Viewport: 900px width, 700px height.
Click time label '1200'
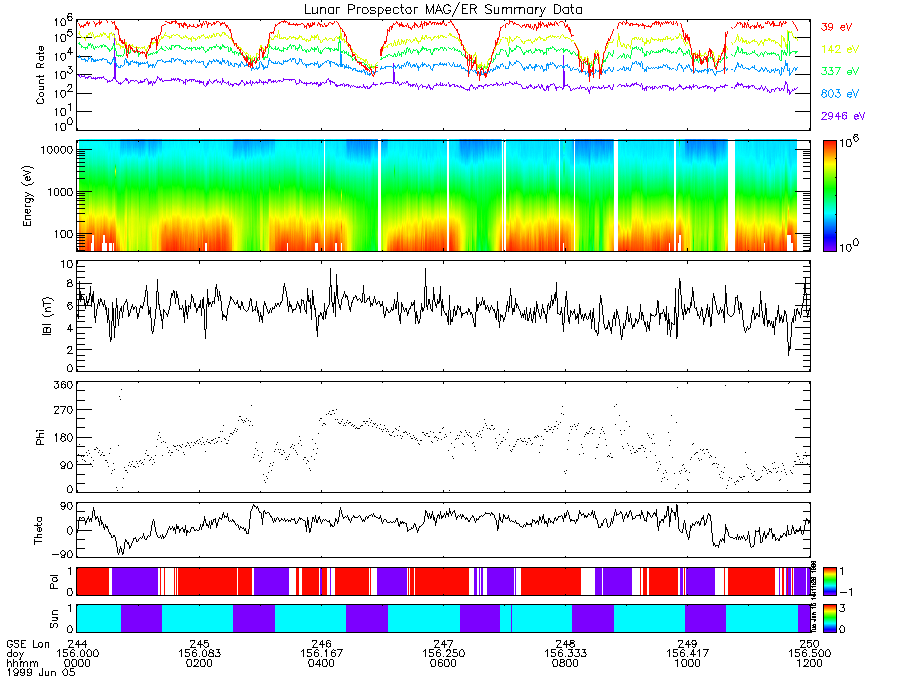(x=809, y=663)
